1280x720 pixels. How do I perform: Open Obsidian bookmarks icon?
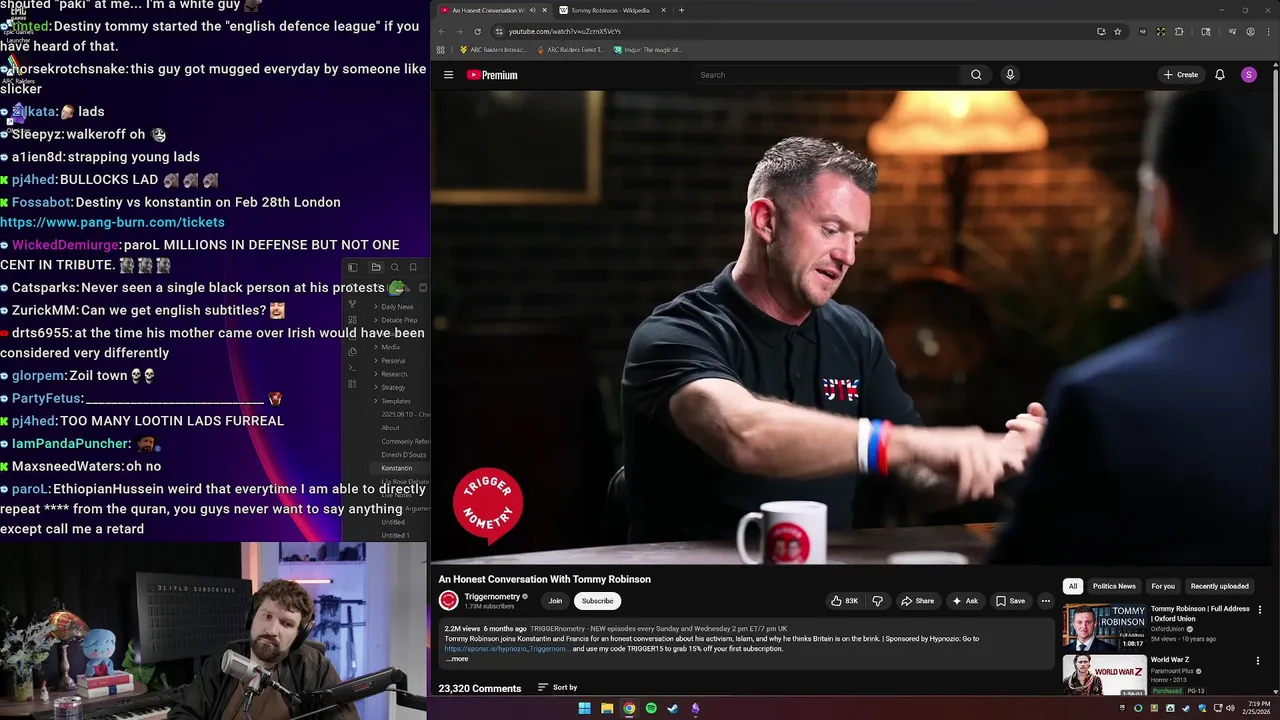click(x=412, y=267)
